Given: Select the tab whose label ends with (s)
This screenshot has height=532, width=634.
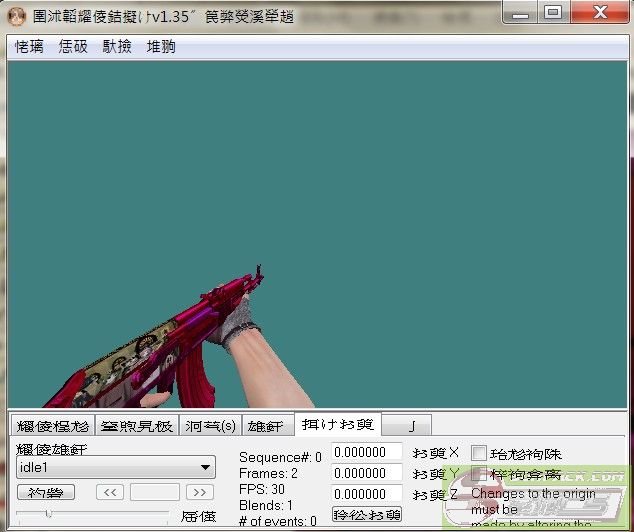Looking at the screenshot, I should point(210,425).
